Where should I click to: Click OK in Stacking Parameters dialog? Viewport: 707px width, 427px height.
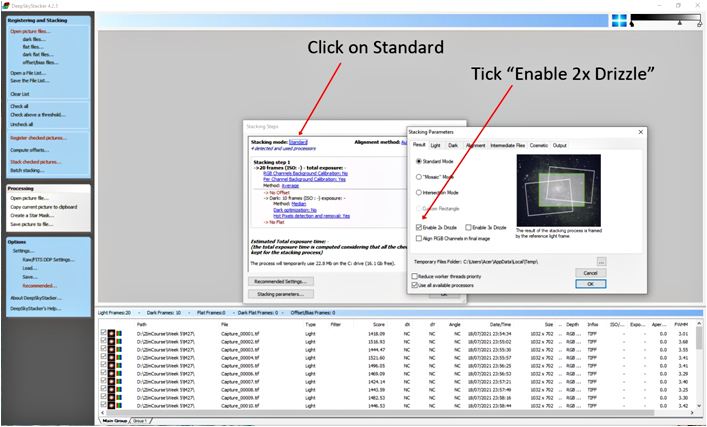coord(591,284)
